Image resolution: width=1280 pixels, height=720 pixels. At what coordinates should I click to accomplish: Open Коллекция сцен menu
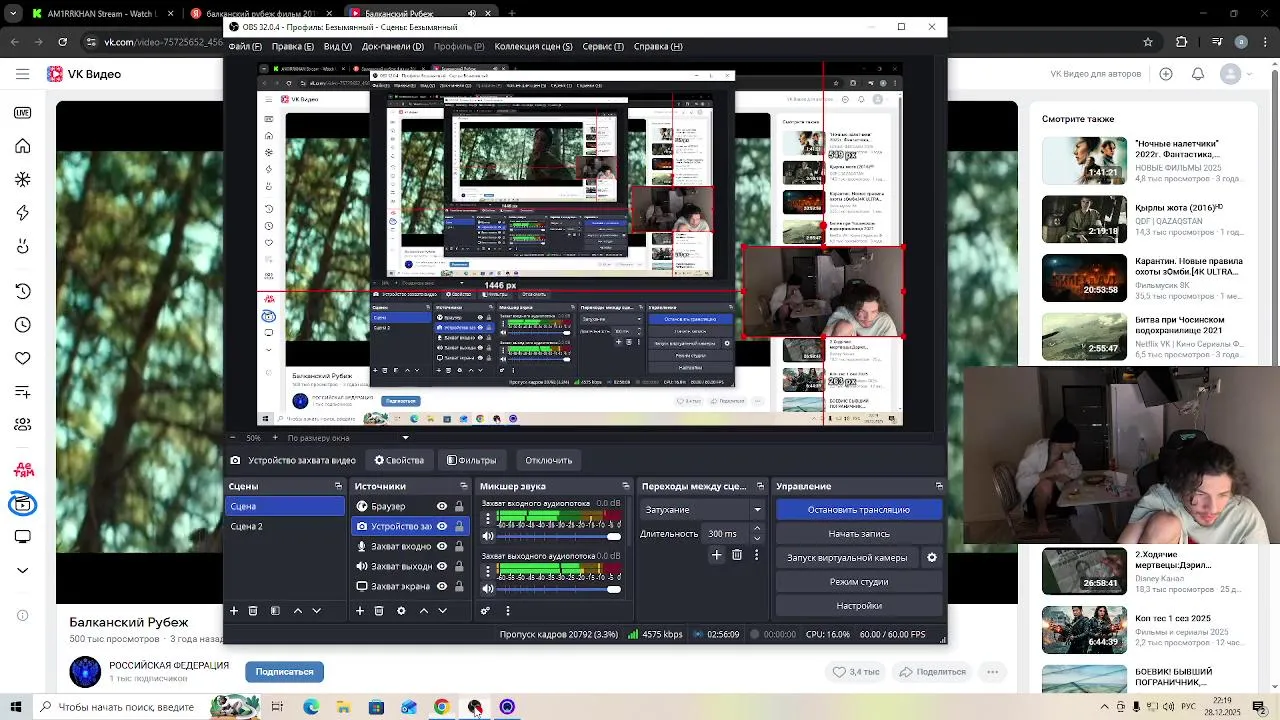[x=534, y=46]
